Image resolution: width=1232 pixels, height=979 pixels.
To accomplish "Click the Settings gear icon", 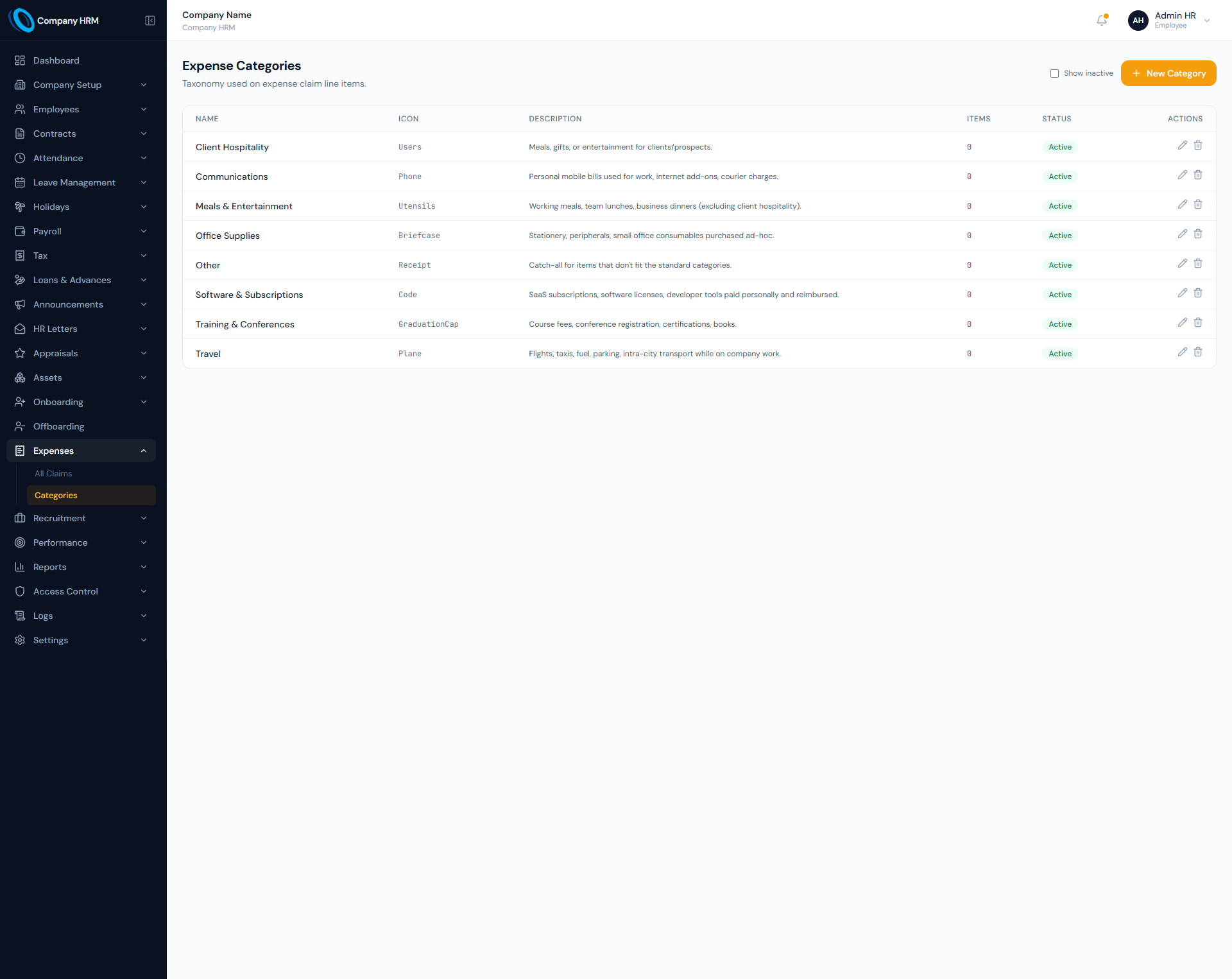I will pos(20,640).
